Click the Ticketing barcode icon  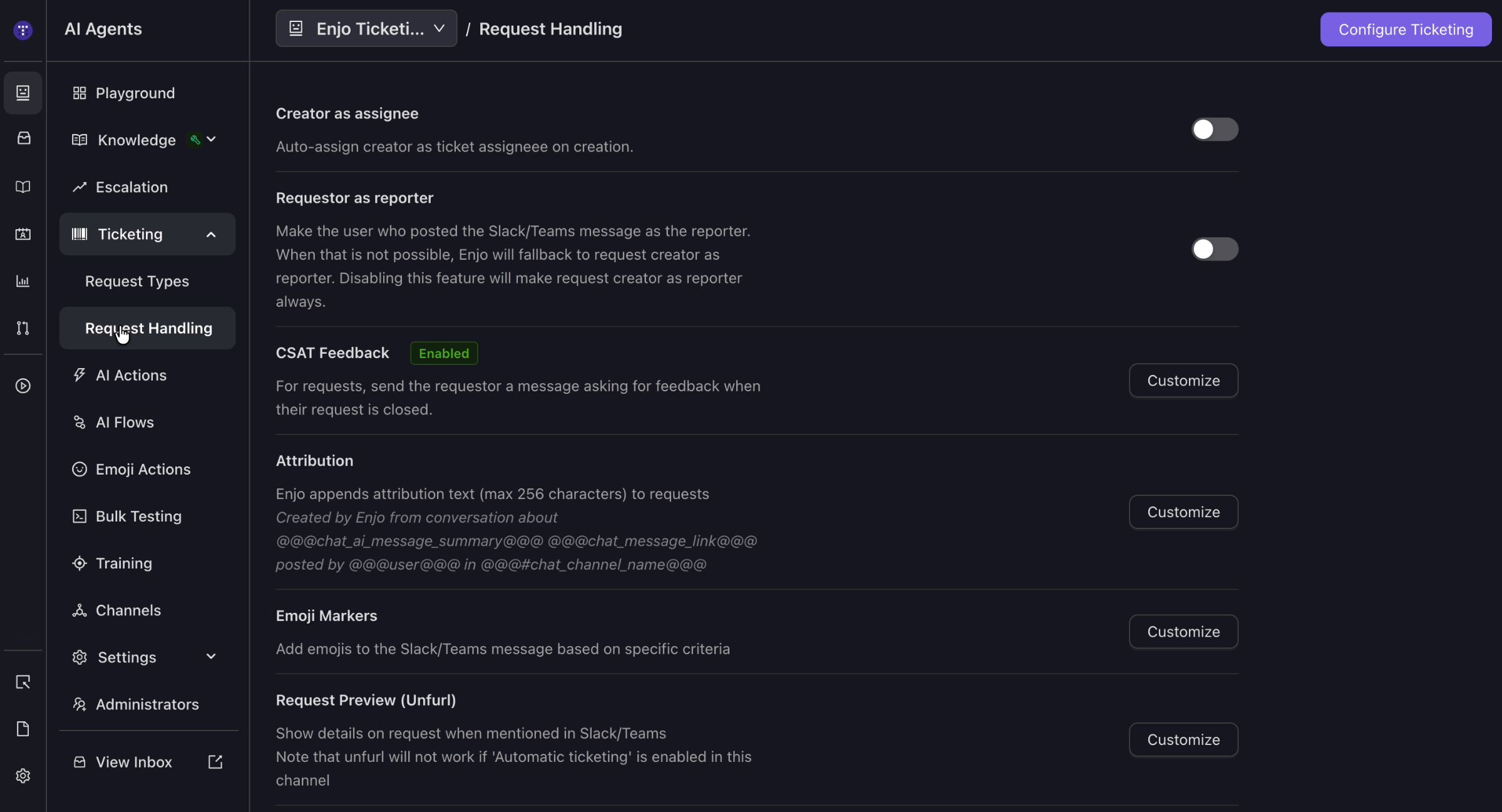click(x=80, y=234)
